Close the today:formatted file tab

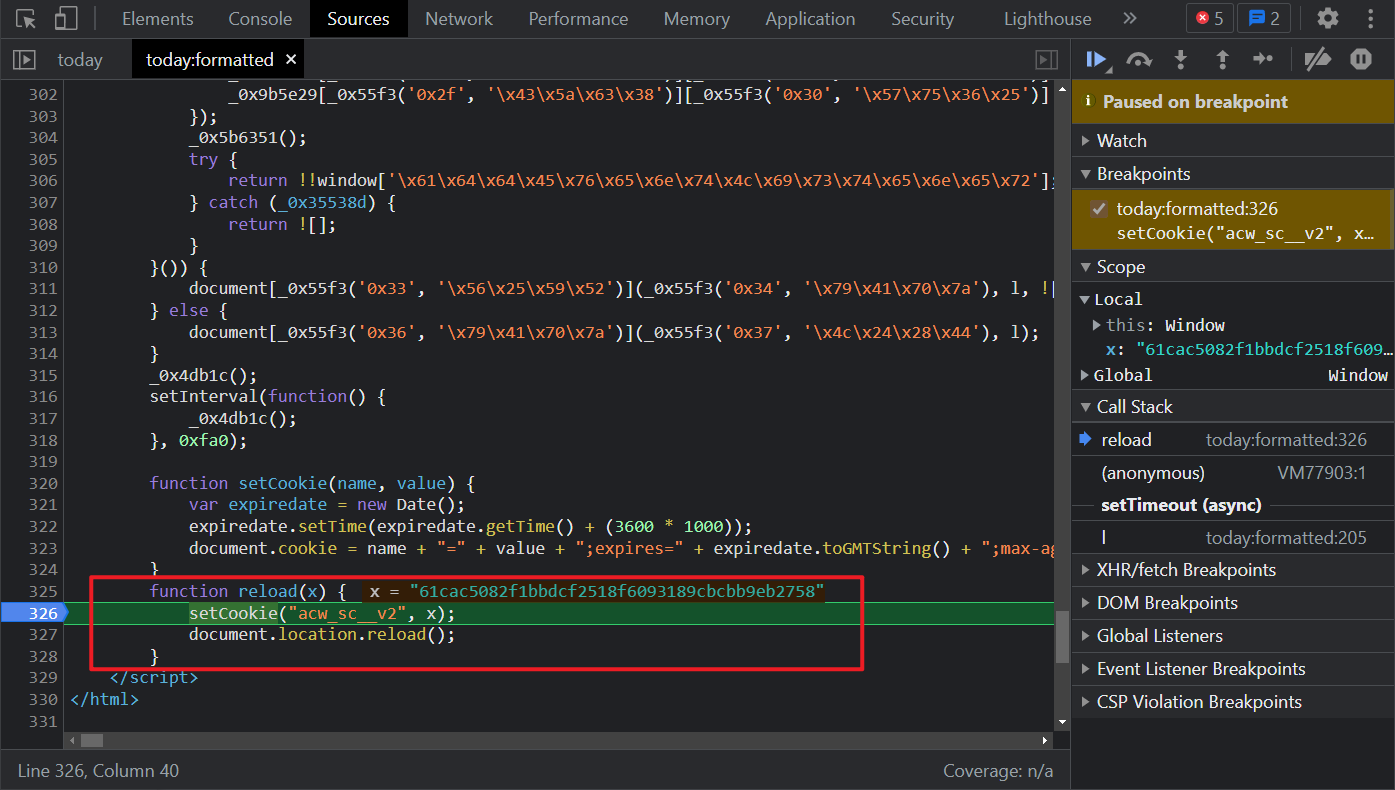291,60
